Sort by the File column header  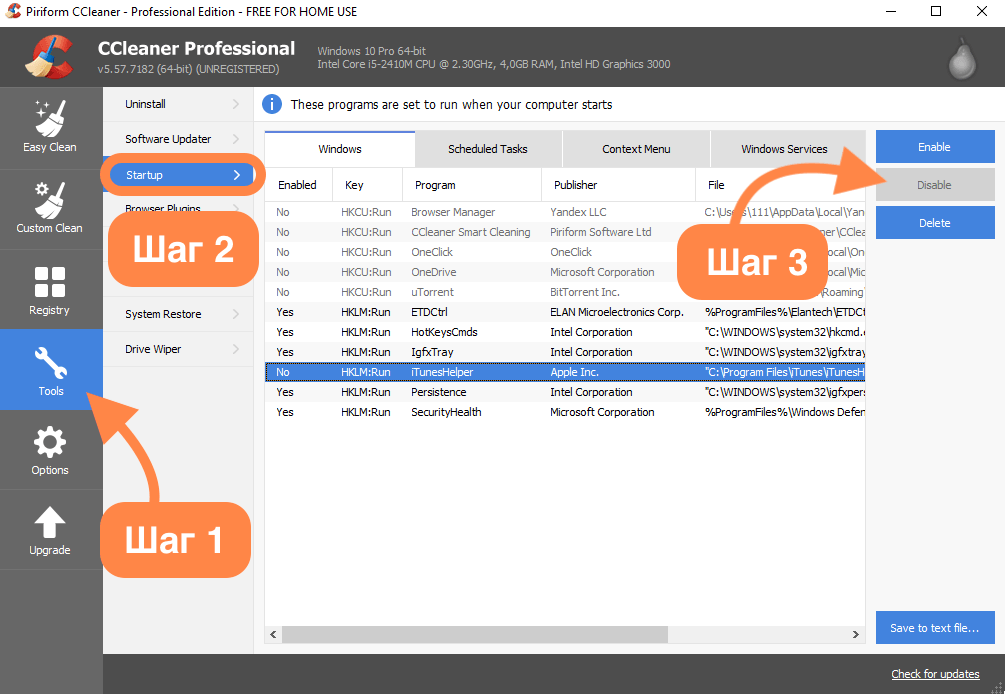pos(781,185)
